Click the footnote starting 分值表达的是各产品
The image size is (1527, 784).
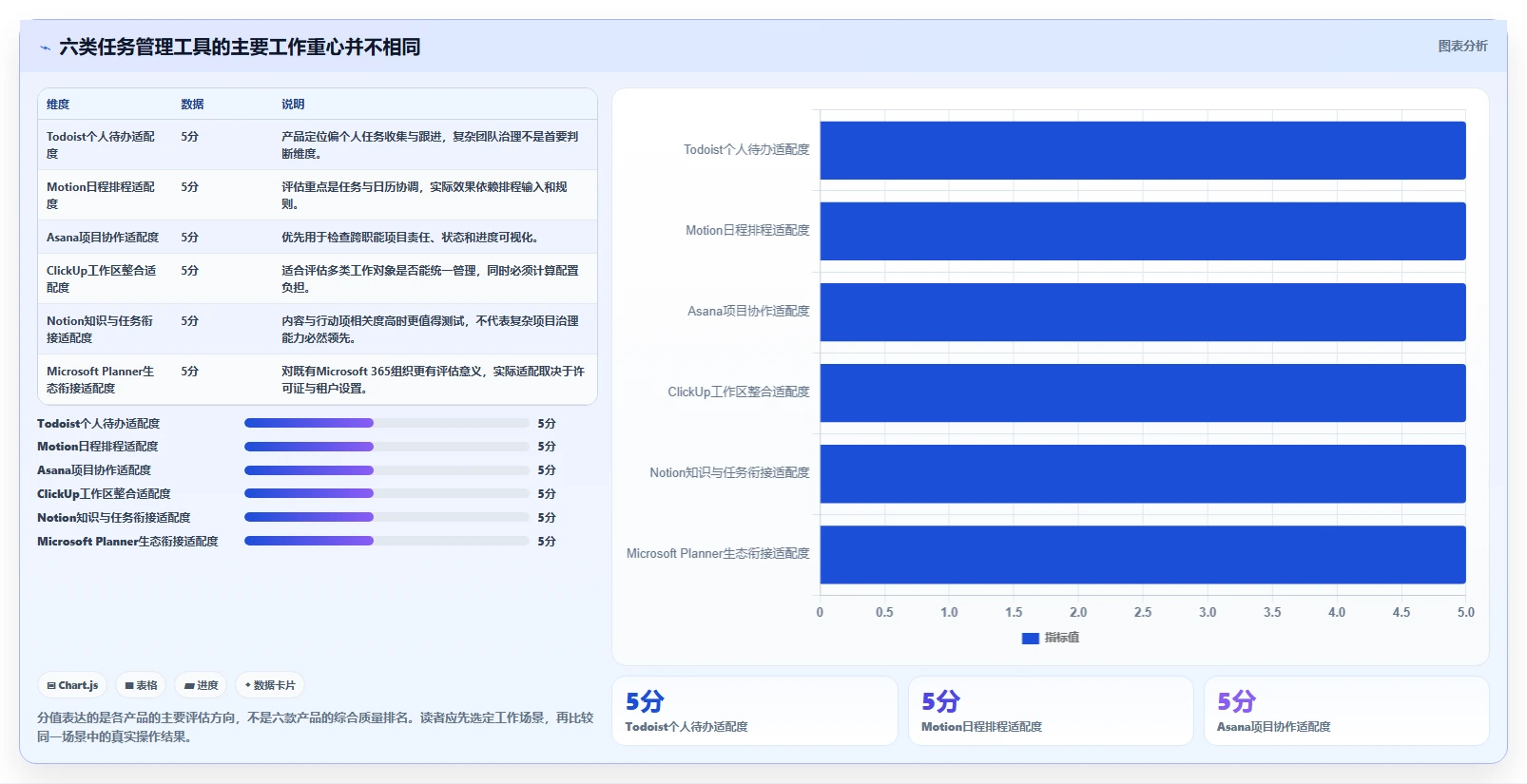click(x=315, y=727)
